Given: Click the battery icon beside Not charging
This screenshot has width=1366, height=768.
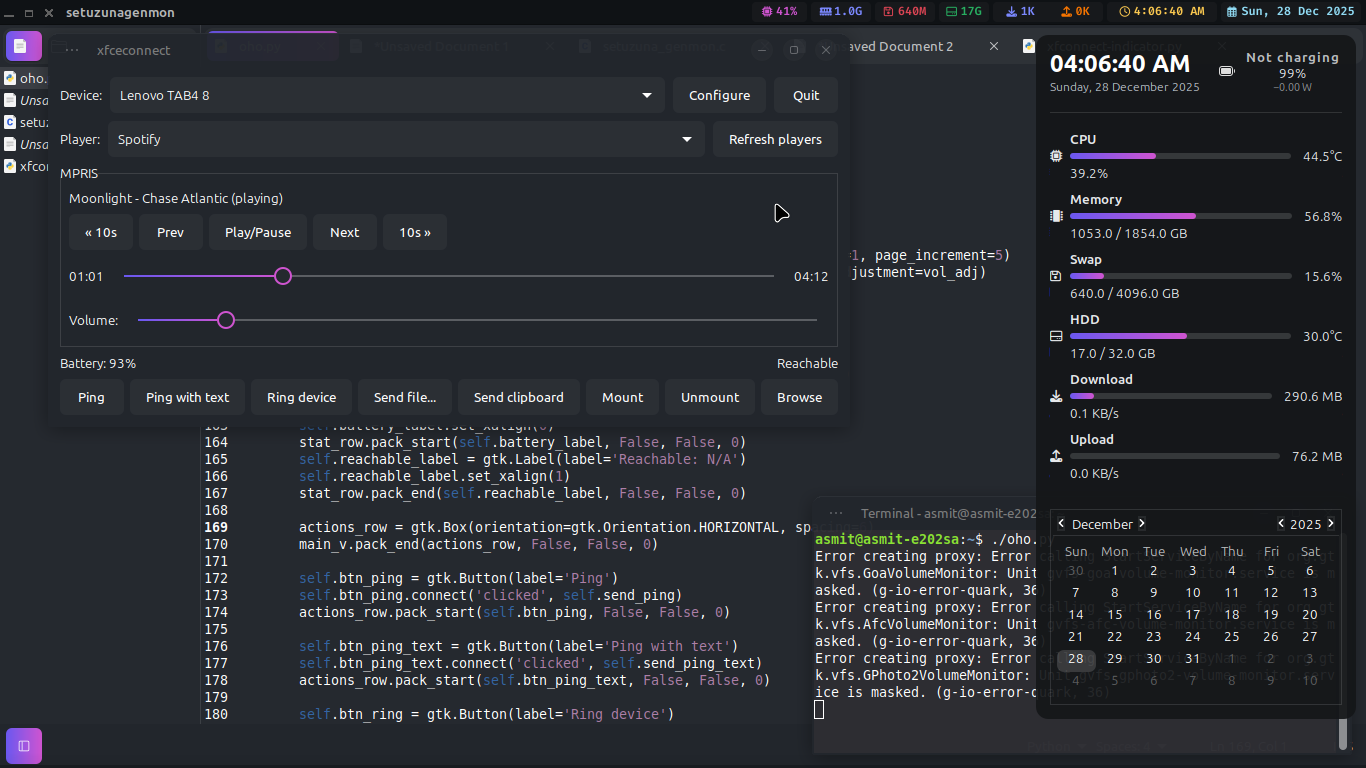Looking at the screenshot, I should [x=1226, y=71].
